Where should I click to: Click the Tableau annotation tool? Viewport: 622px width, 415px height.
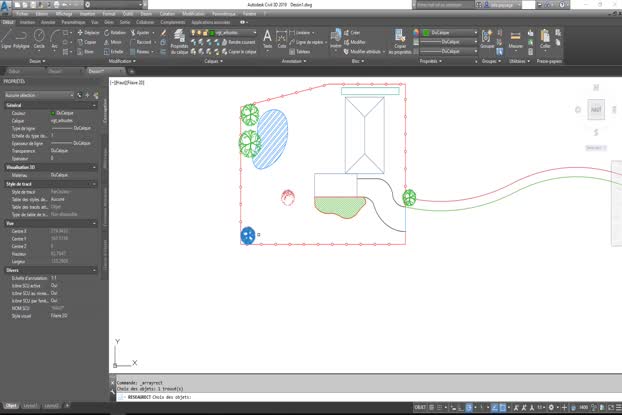pos(299,52)
